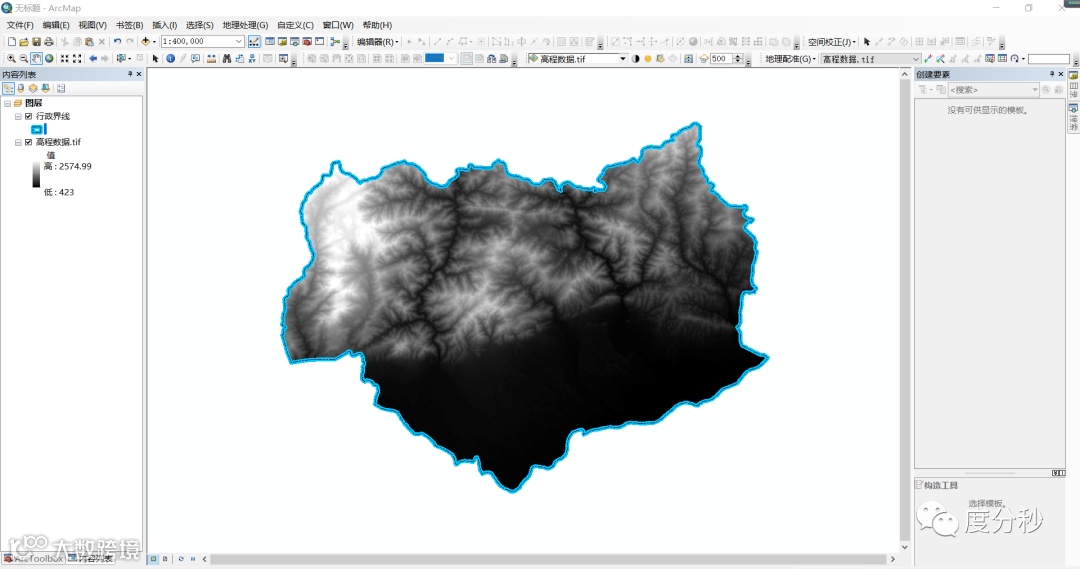Close the 内容列表 panel
This screenshot has height=569, width=1080.
[139, 74]
